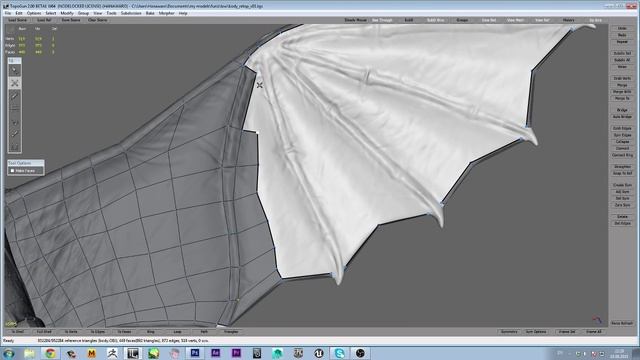The image size is (640, 360).
Task: Open Windows Start menu orb
Action: tap(9, 353)
